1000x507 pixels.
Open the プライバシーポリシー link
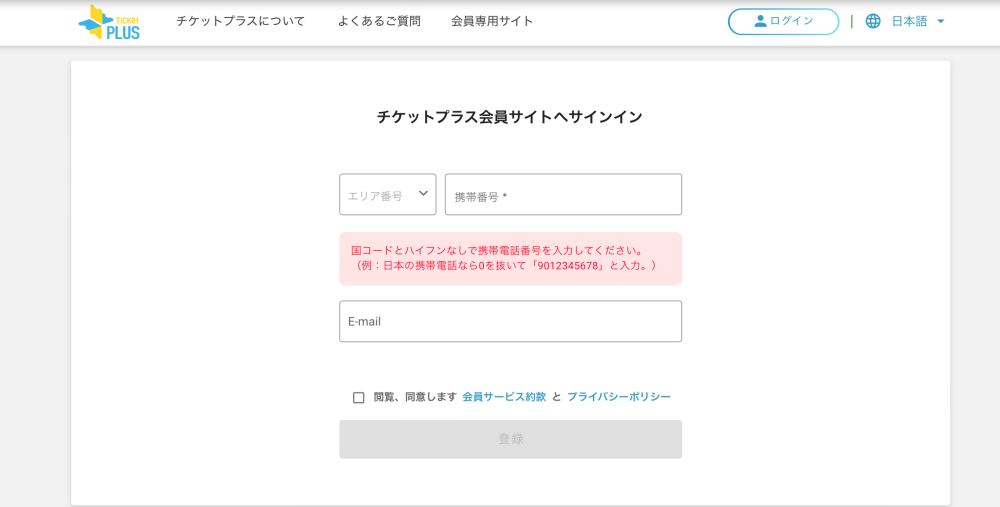coord(619,397)
